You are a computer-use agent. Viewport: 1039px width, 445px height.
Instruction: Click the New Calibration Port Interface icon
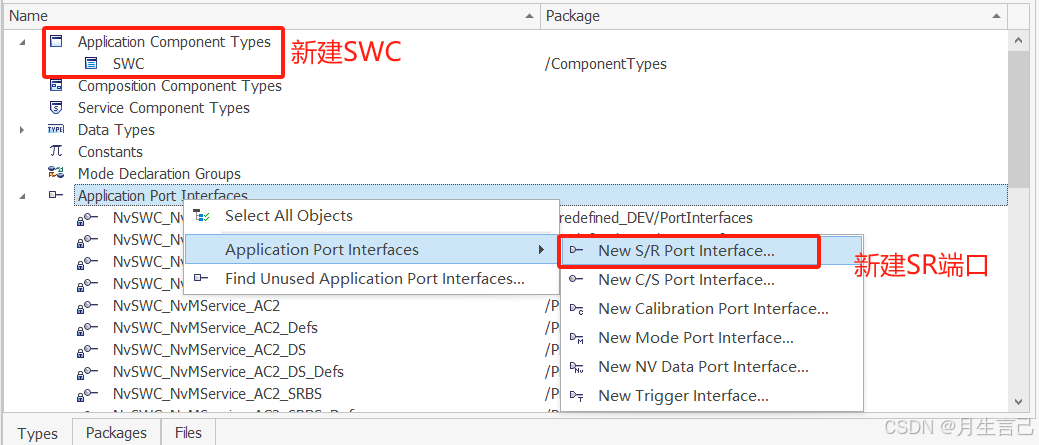pyautogui.click(x=577, y=309)
